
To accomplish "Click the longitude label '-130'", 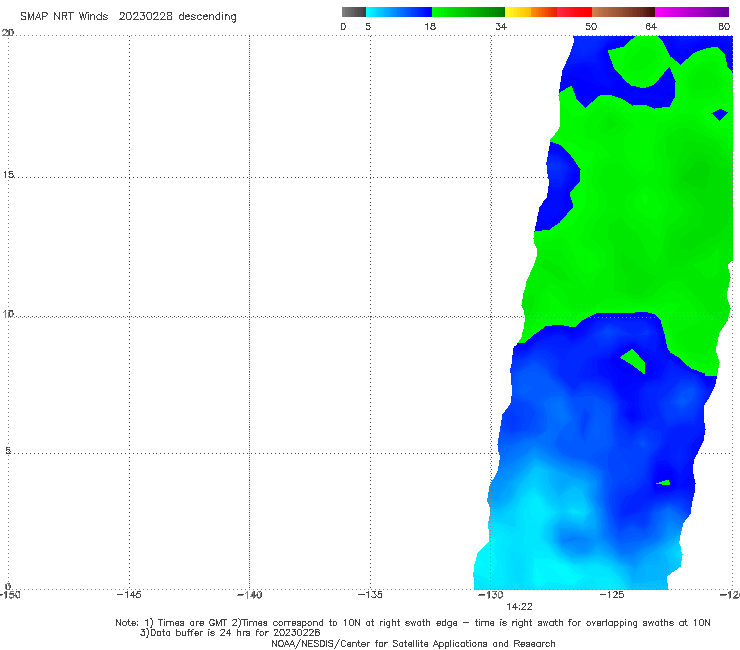I will tap(491, 595).
